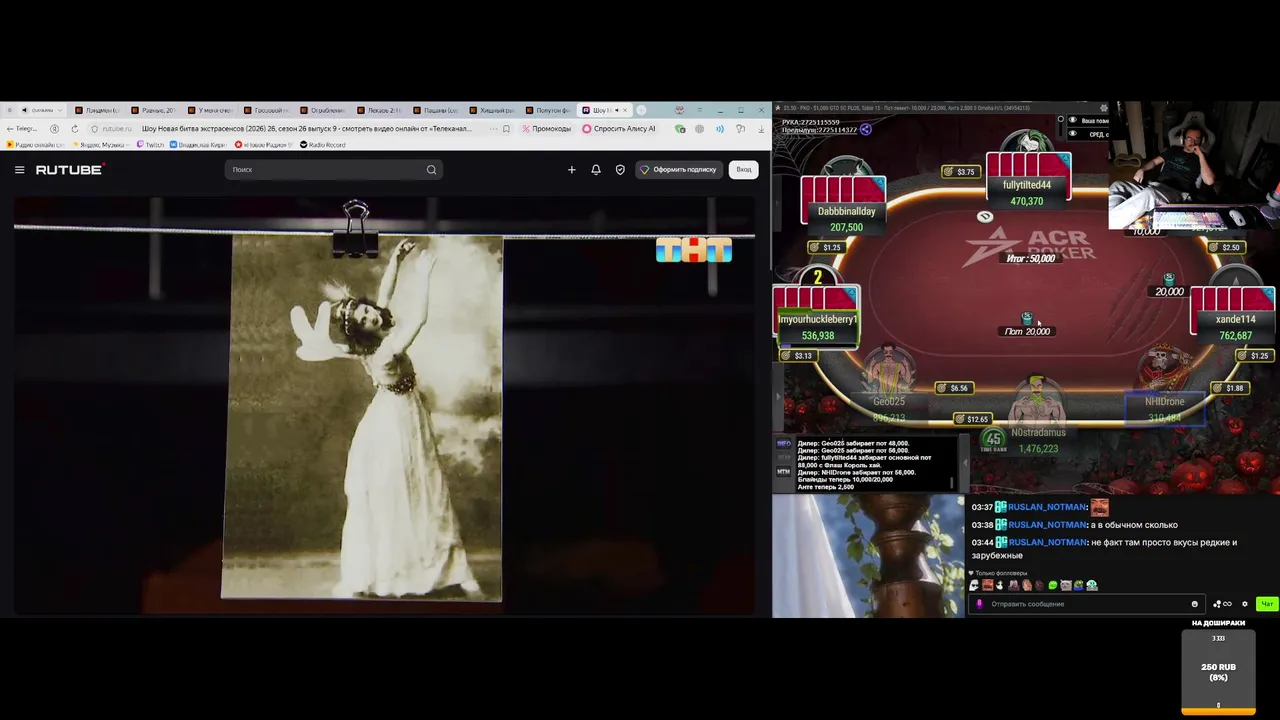
Task: Click the 45 time bank indicator
Action: pos(993,439)
